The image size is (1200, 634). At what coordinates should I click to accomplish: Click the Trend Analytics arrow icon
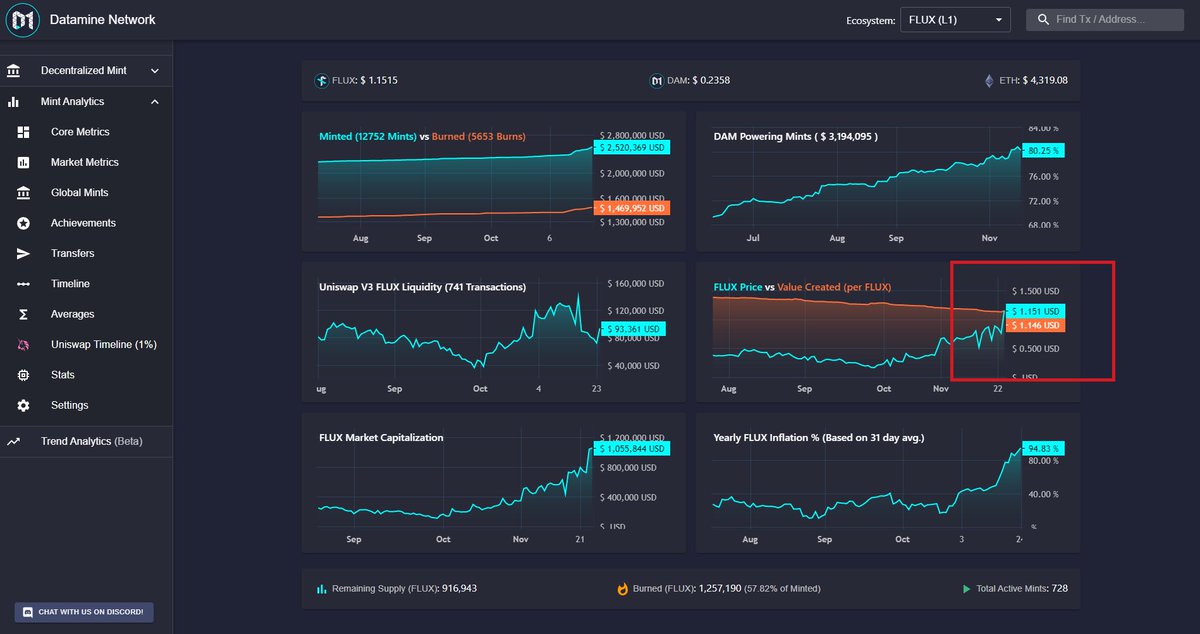(x=14, y=441)
